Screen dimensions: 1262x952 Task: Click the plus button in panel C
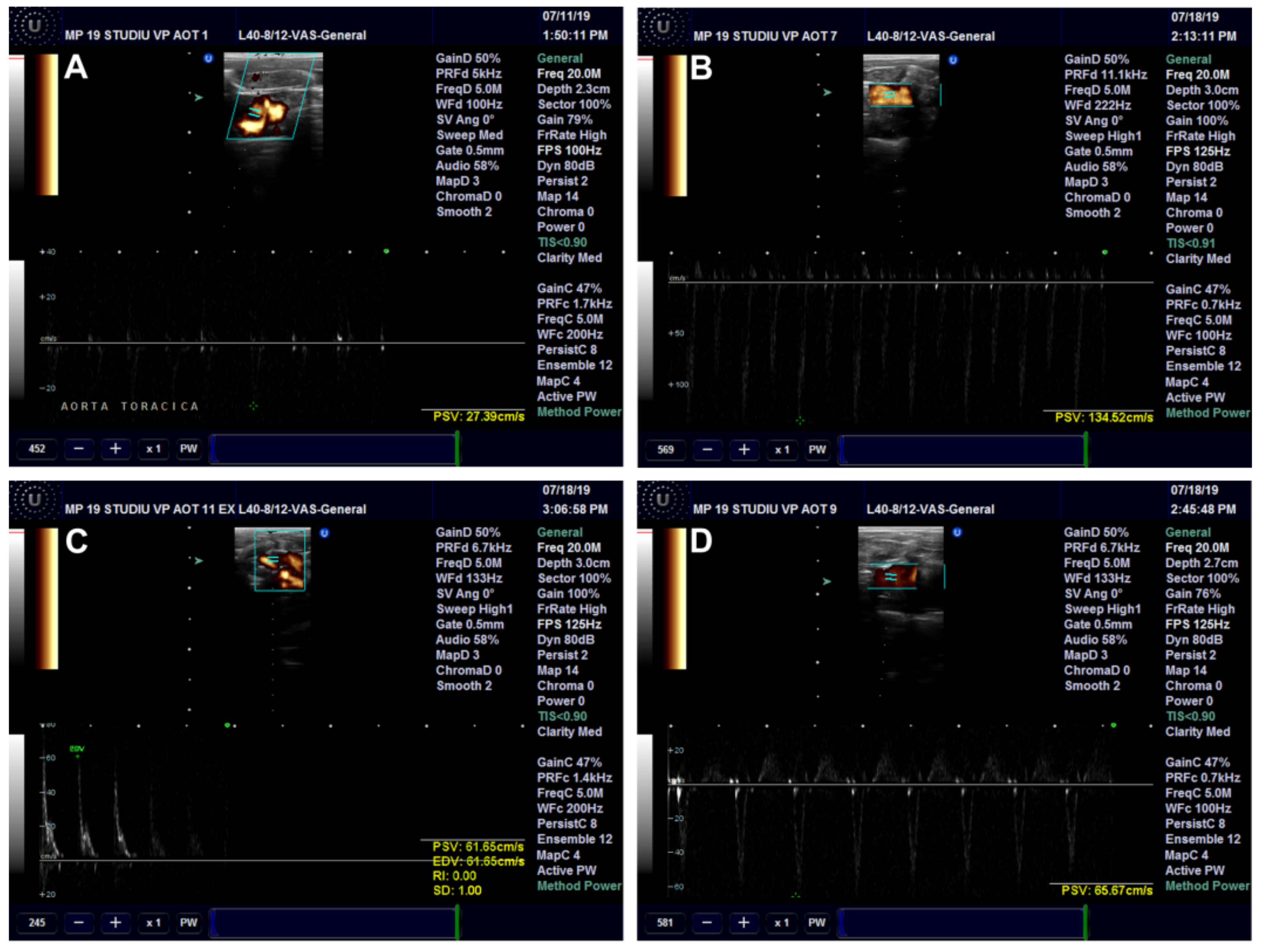click(x=115, y=922)
